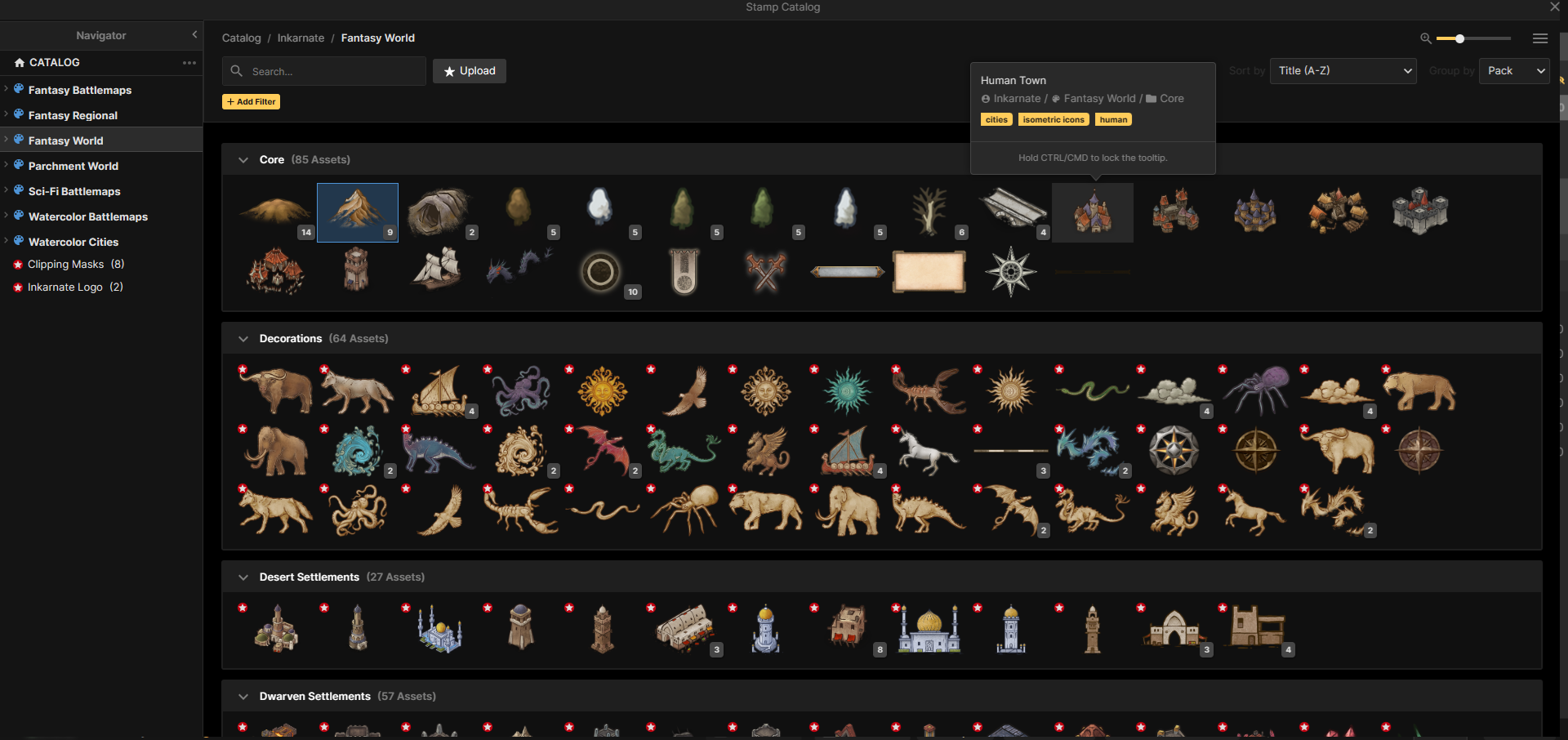Select the purple octopus decoration stamp

tap(521, 390)
